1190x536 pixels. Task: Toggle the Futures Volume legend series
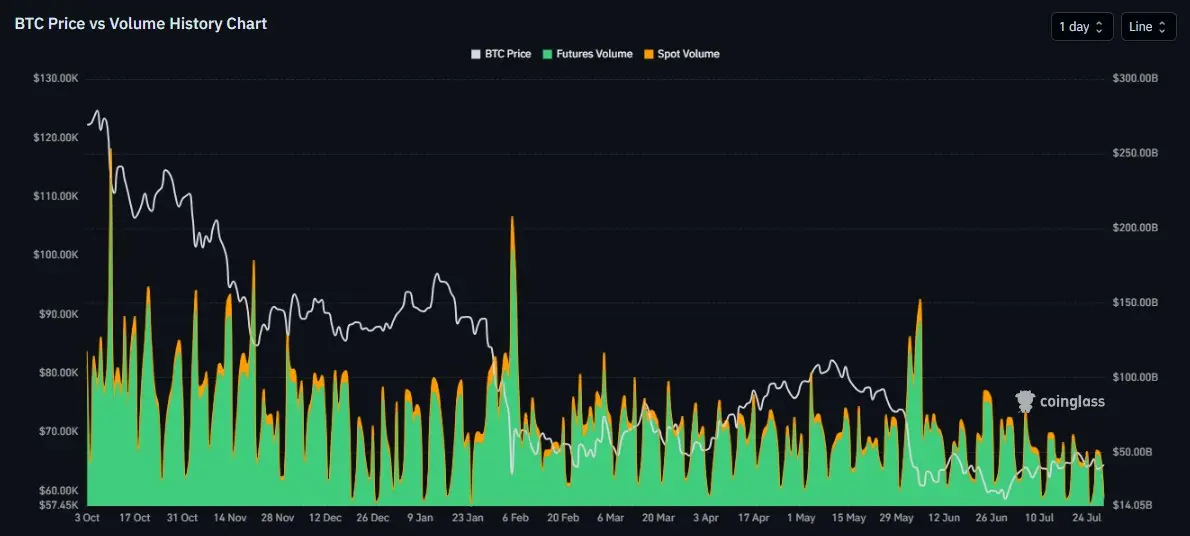coord(585,54)
